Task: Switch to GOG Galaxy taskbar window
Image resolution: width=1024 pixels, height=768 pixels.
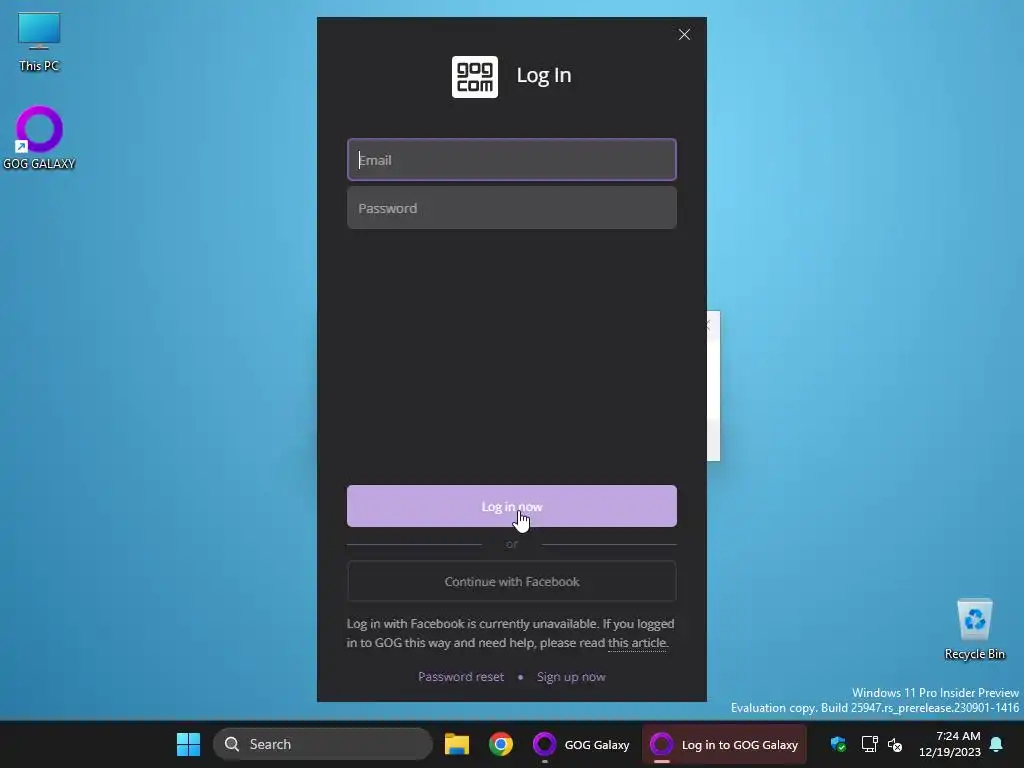Action: tap(581, 744)
